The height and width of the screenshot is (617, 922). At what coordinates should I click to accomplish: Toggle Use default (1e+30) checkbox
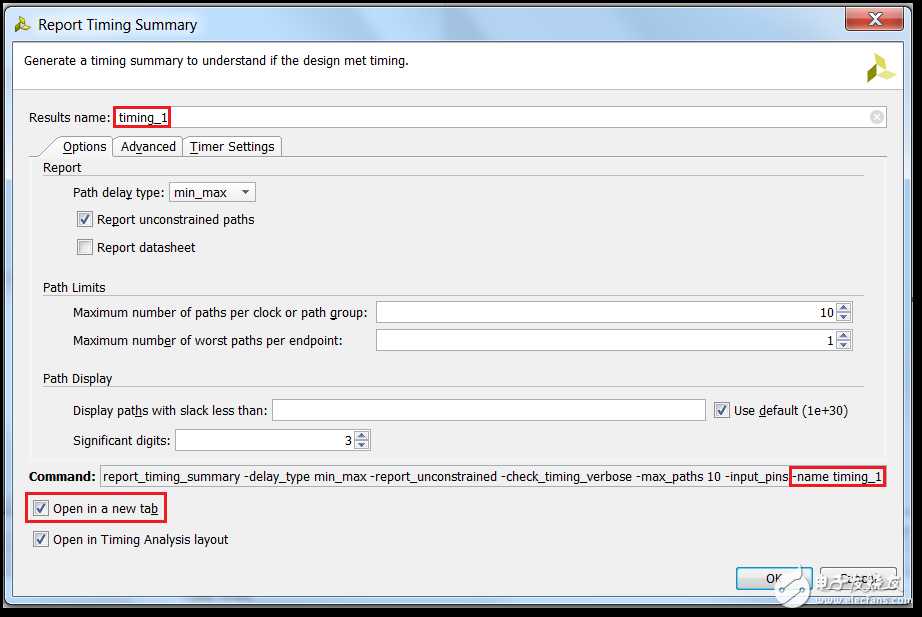tap(722, 410)
